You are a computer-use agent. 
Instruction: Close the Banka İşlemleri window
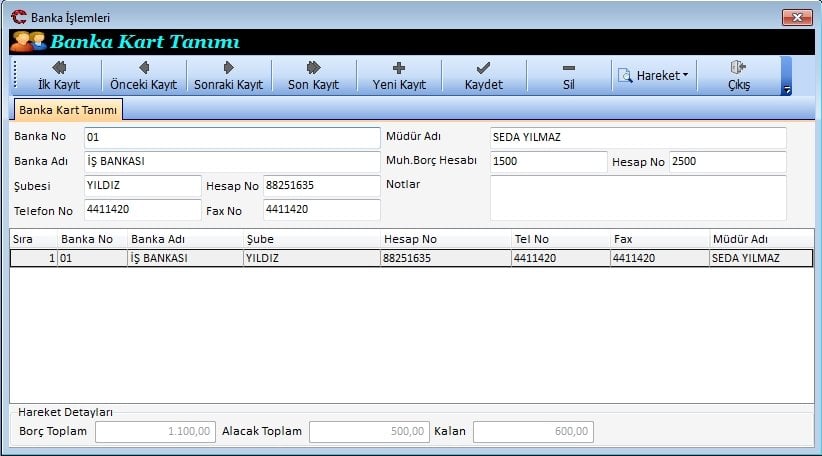click(797, 17)
